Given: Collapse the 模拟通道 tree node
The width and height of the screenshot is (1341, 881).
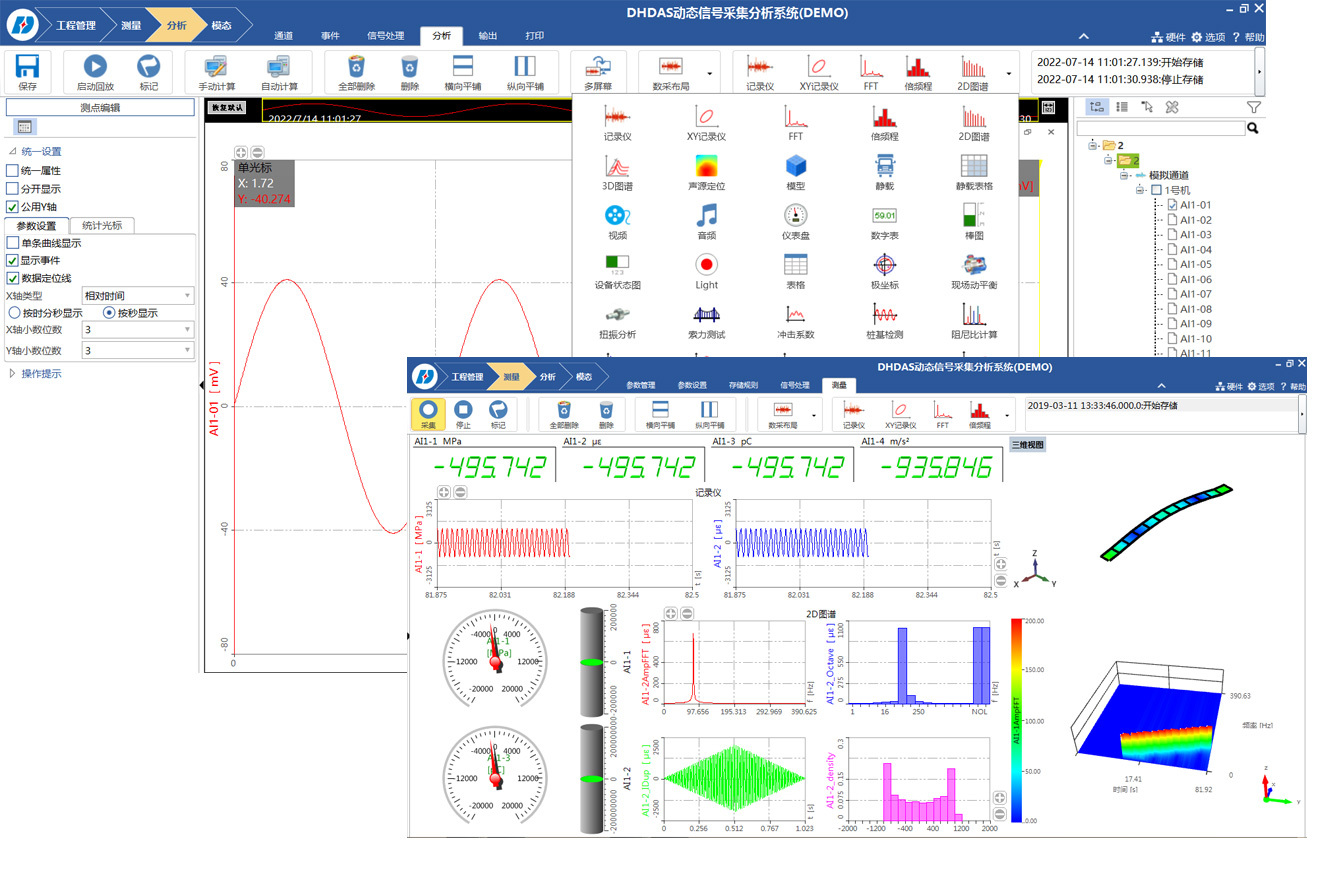Looking at the screenshot, I should point(1124,175).
